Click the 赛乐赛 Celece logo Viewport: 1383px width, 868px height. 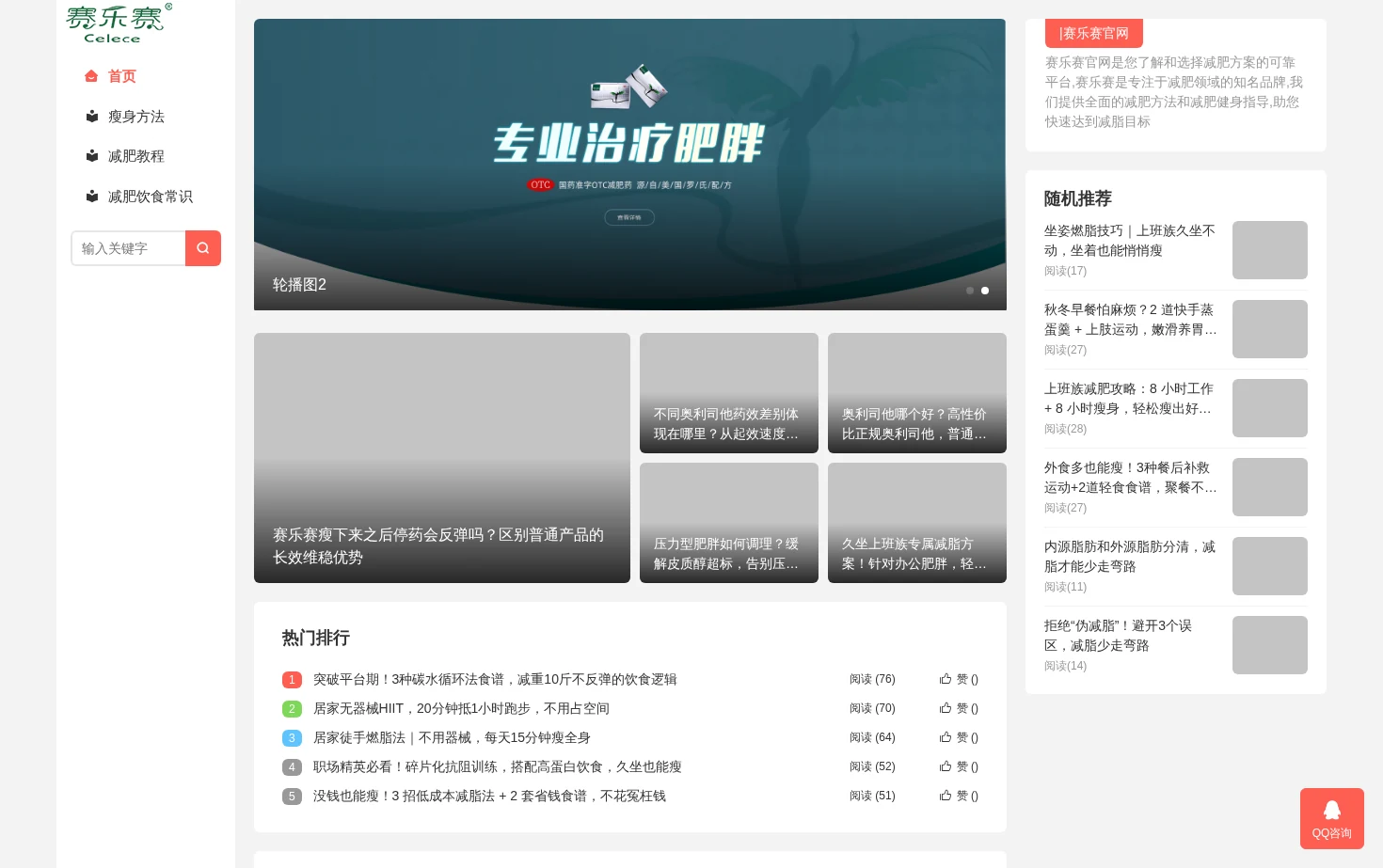[x=119, y=24]
